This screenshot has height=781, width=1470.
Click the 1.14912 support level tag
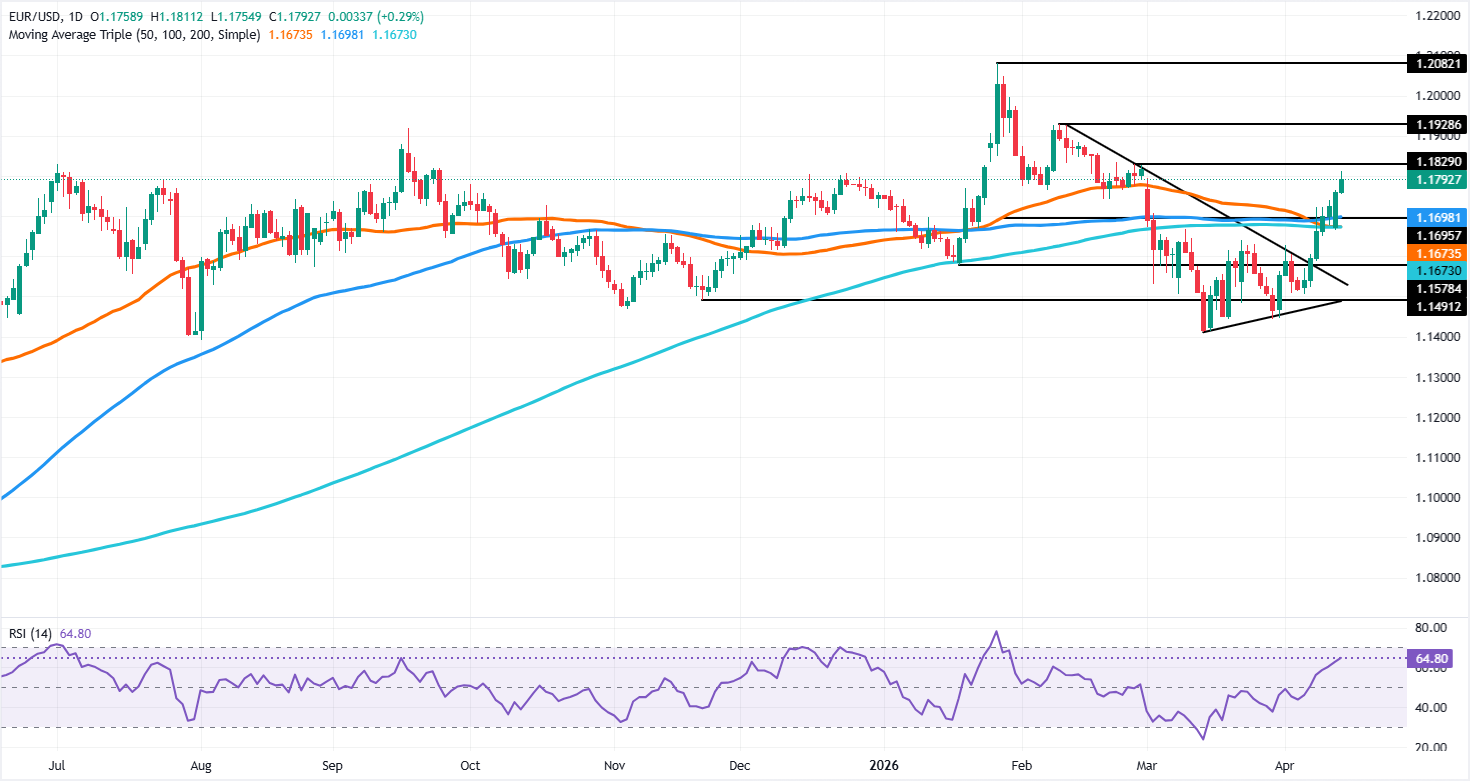pos(1437,307)
